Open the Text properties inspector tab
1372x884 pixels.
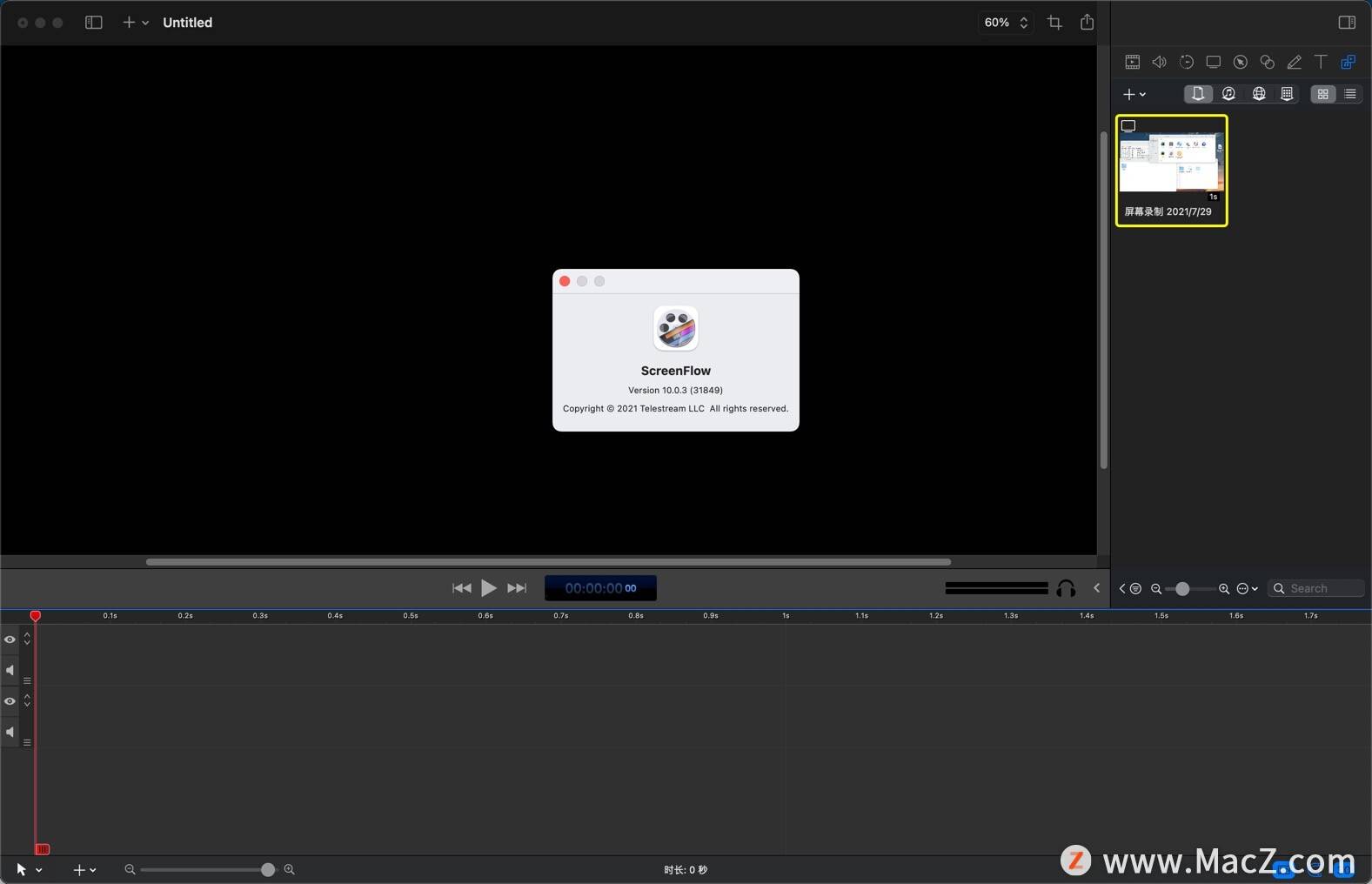click(1321, 62)
